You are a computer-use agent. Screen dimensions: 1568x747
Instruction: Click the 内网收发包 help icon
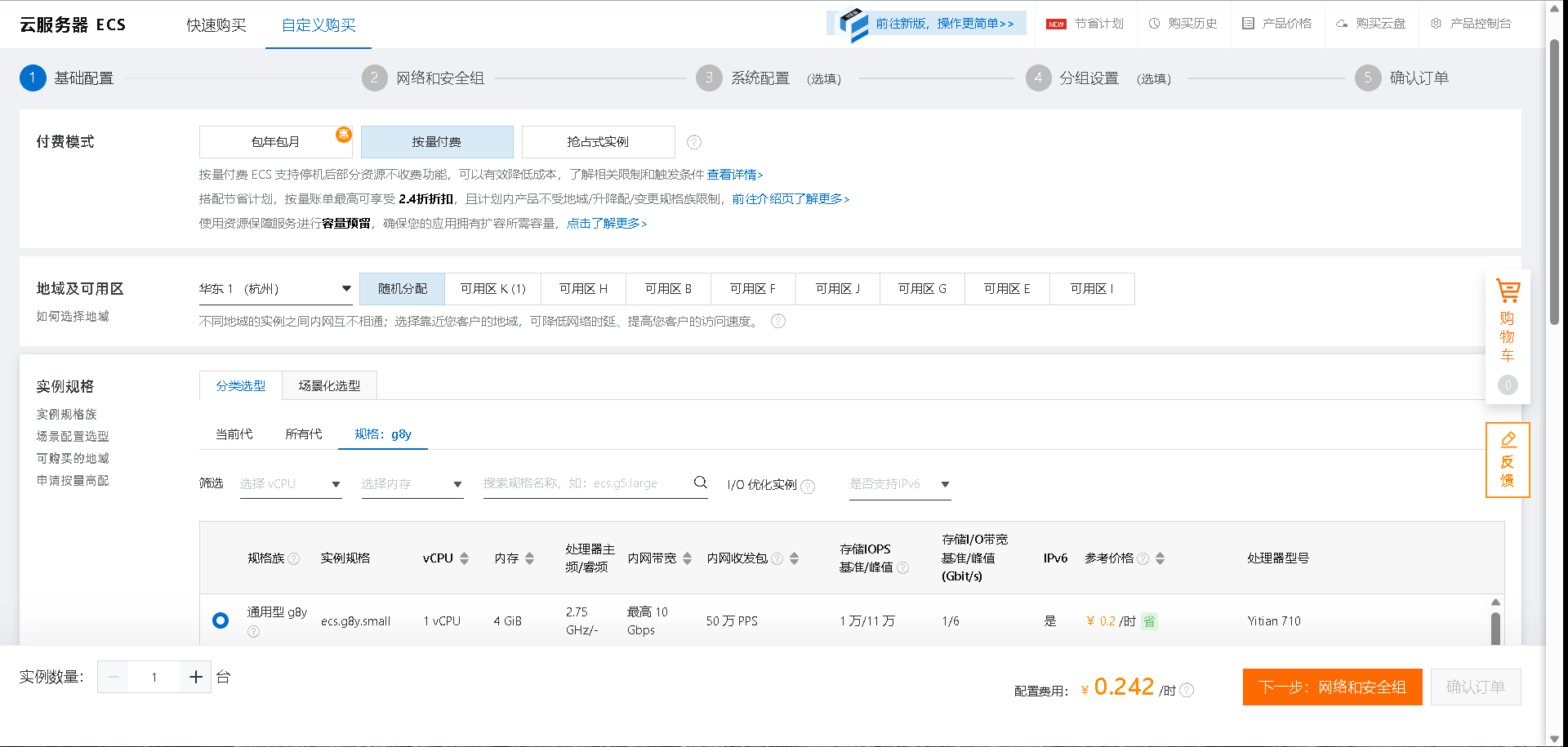point(777,558)
